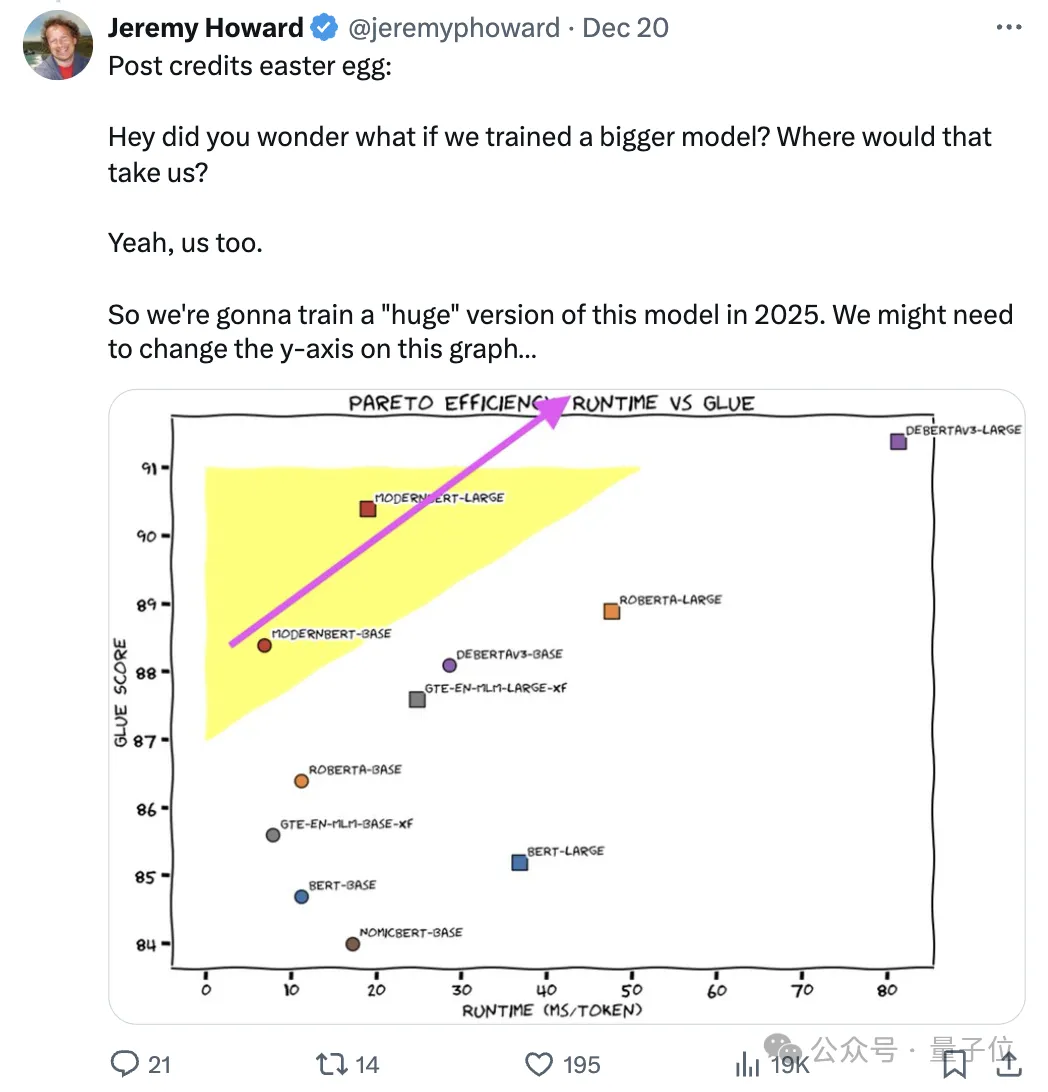Click the WeChat logo in the watermark
This screenshot has height=1092, width=1048.
pos(783,1047)
